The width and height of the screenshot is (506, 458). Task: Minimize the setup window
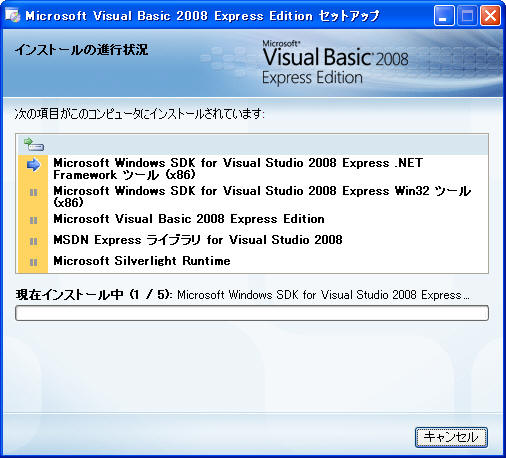[x=444, y=16]
